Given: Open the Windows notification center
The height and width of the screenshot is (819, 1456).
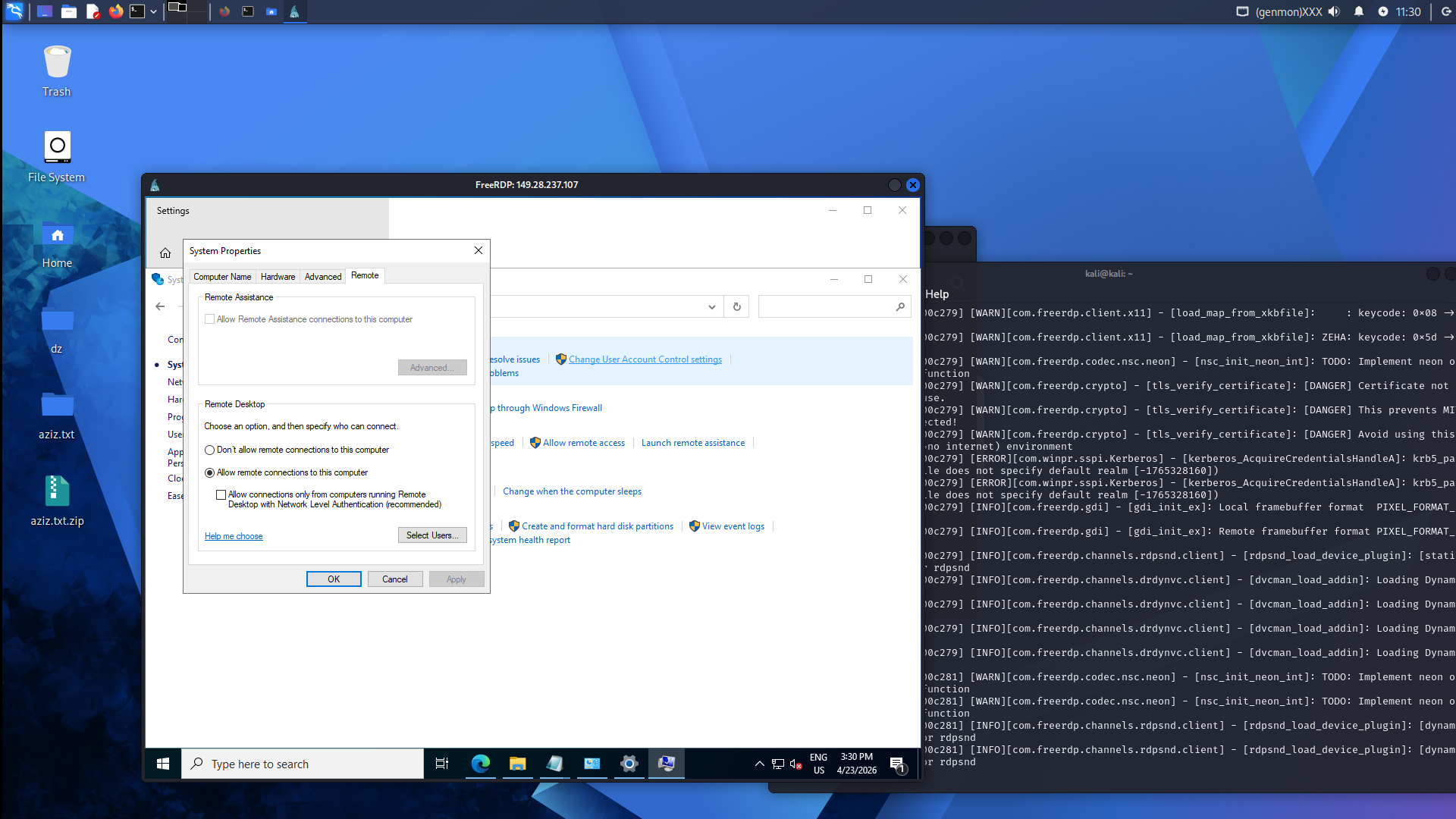Looking at the screenshot, I should [898, 764].
